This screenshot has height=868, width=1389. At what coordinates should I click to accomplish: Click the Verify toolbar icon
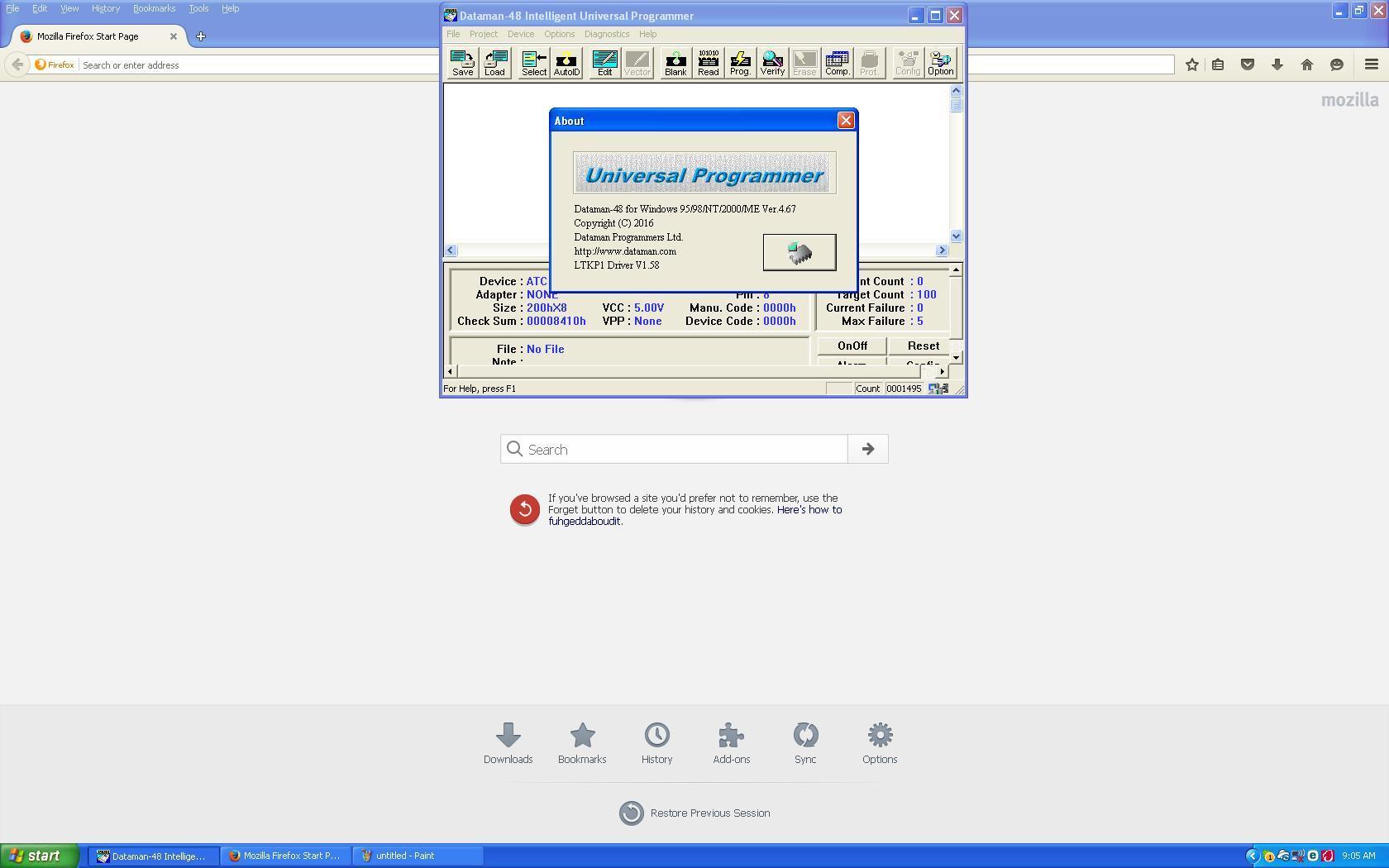click(772, 63)
